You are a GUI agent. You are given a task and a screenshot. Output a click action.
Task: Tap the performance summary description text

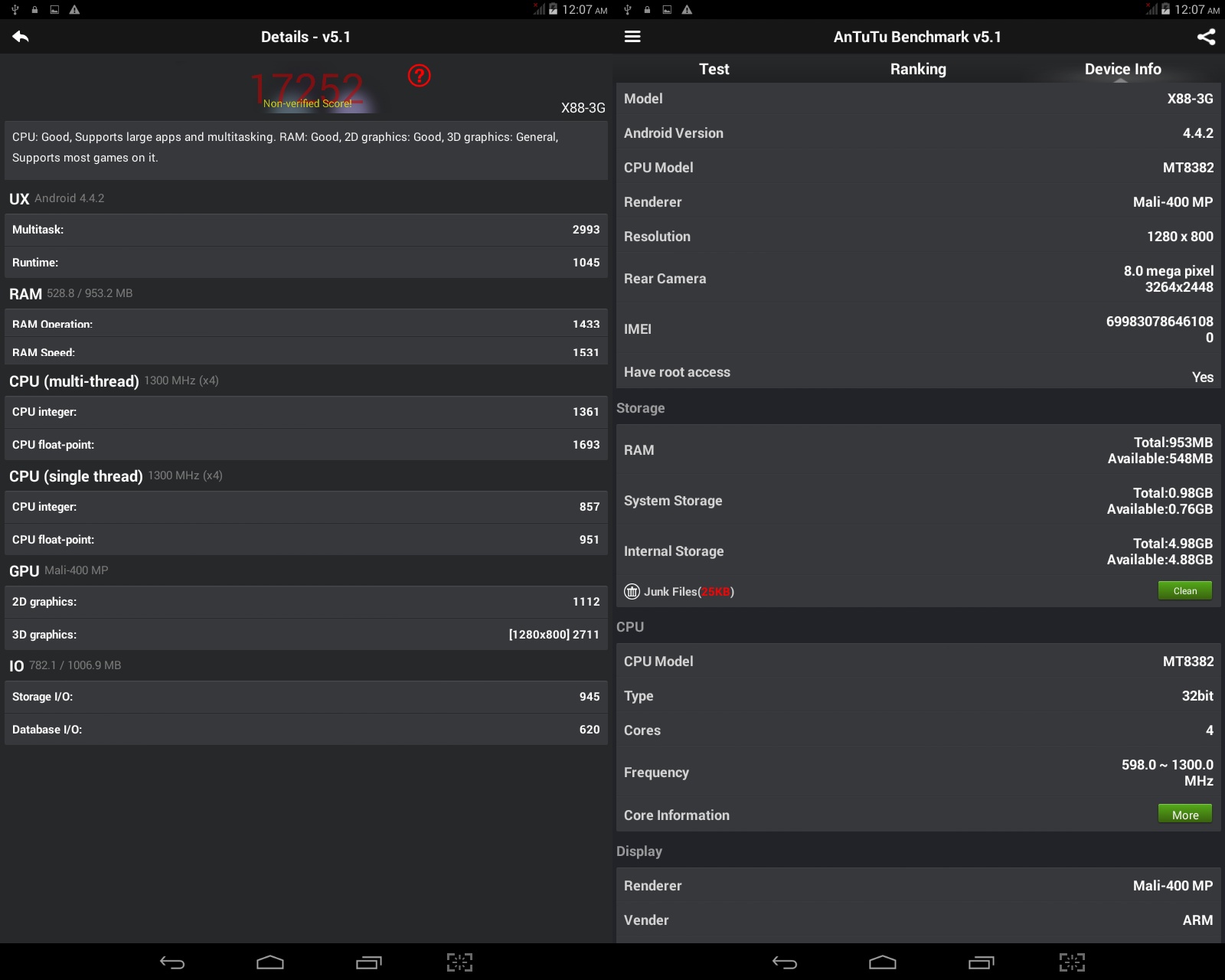(x=285, y=147)
